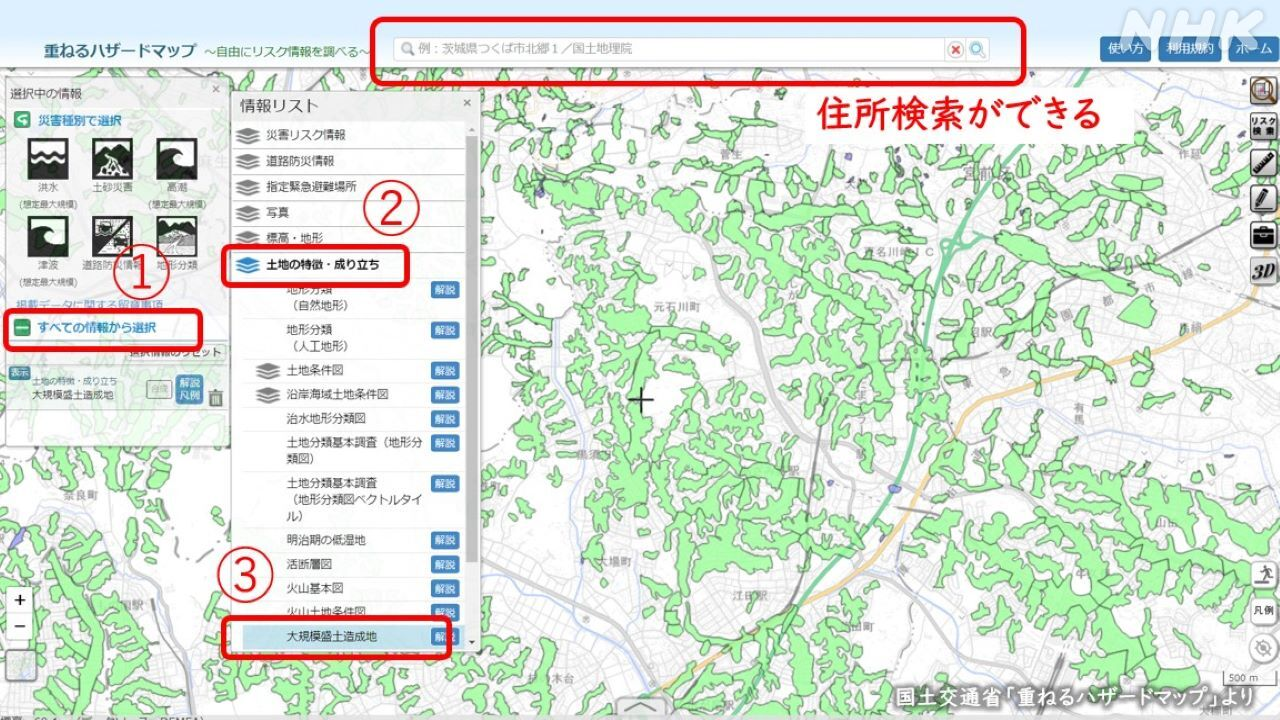1280x720 pixels.
Task: Open 解説 for 治水地形分類図
Action: pyautogui.click(x=445, y=418)
